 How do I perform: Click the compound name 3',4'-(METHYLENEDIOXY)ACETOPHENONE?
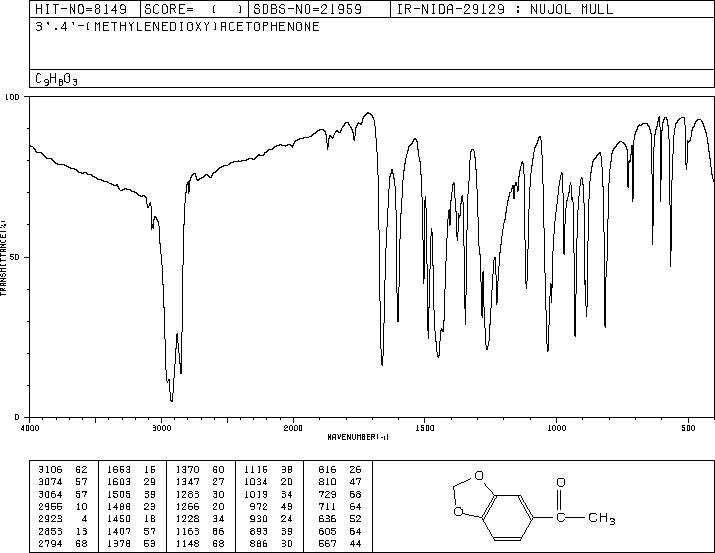click(x=177, y=26)
